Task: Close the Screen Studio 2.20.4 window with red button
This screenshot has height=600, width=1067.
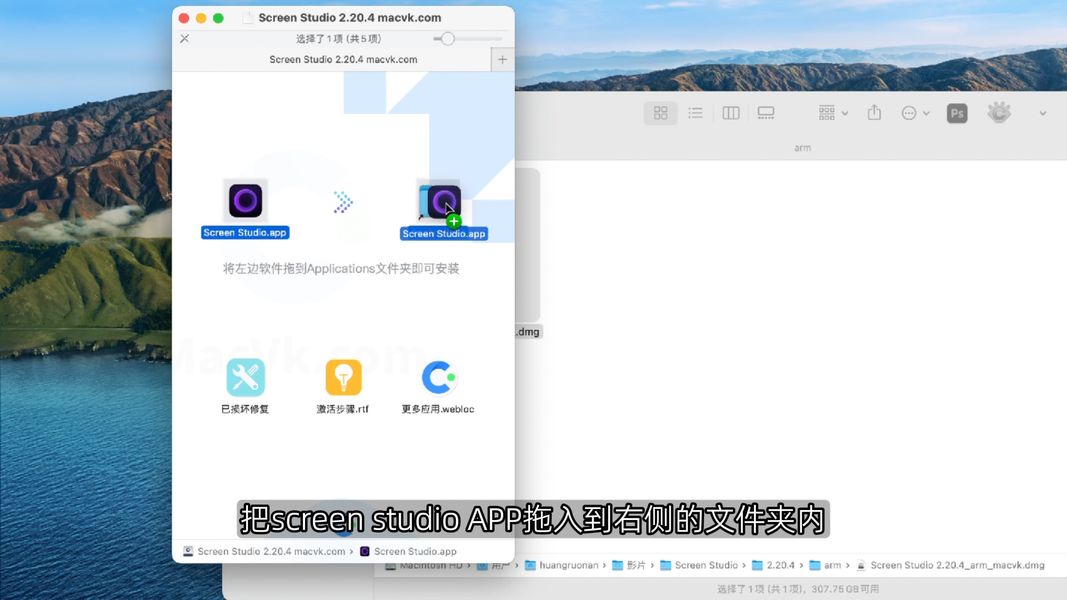Action: tap(184, 18)
